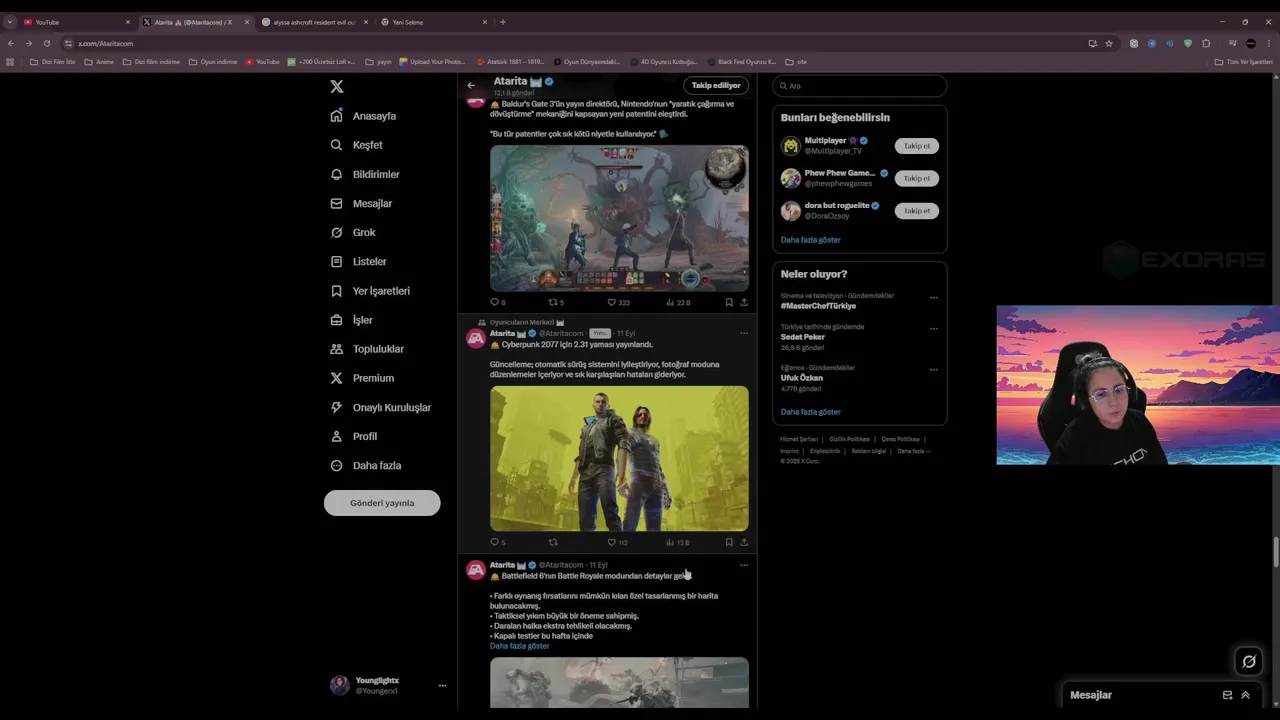
Task: View analytics of the Cyberpunk 2077 post
Action: pos(678,542)
